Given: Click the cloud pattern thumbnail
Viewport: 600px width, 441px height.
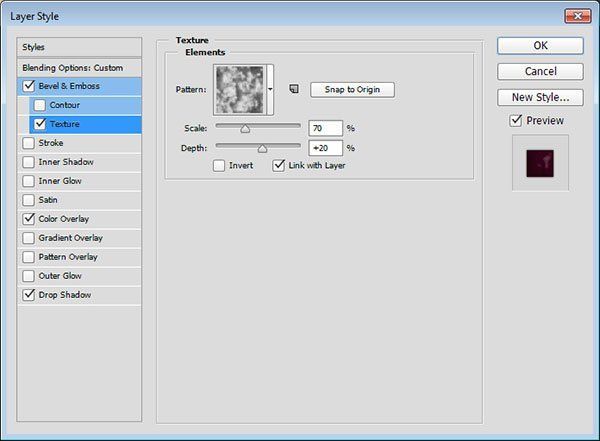Looking at the screenshot, I should pos(240,90).
